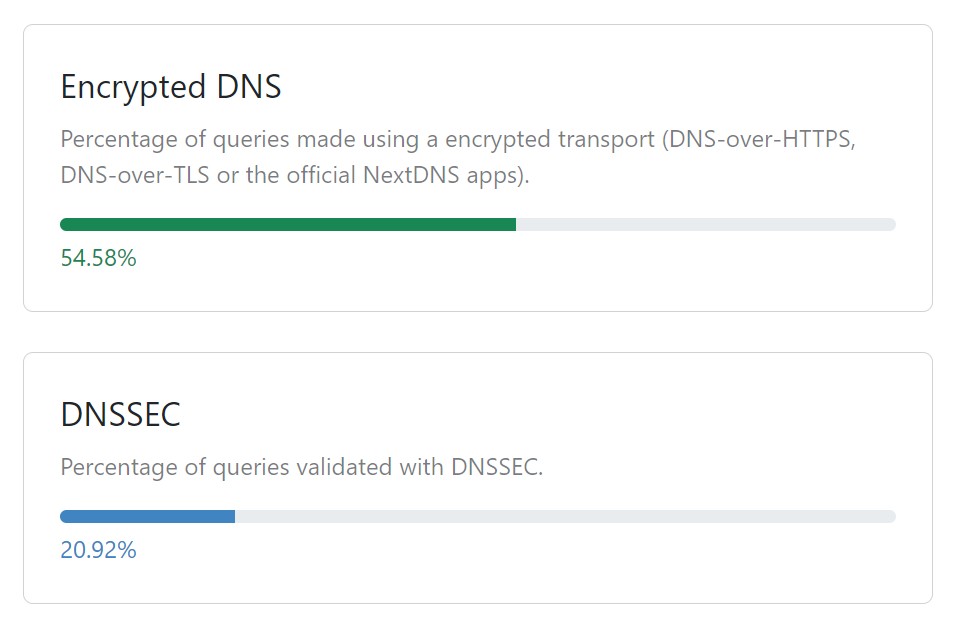Click the far-right end of DNSSEC bar

coord(890,517)
